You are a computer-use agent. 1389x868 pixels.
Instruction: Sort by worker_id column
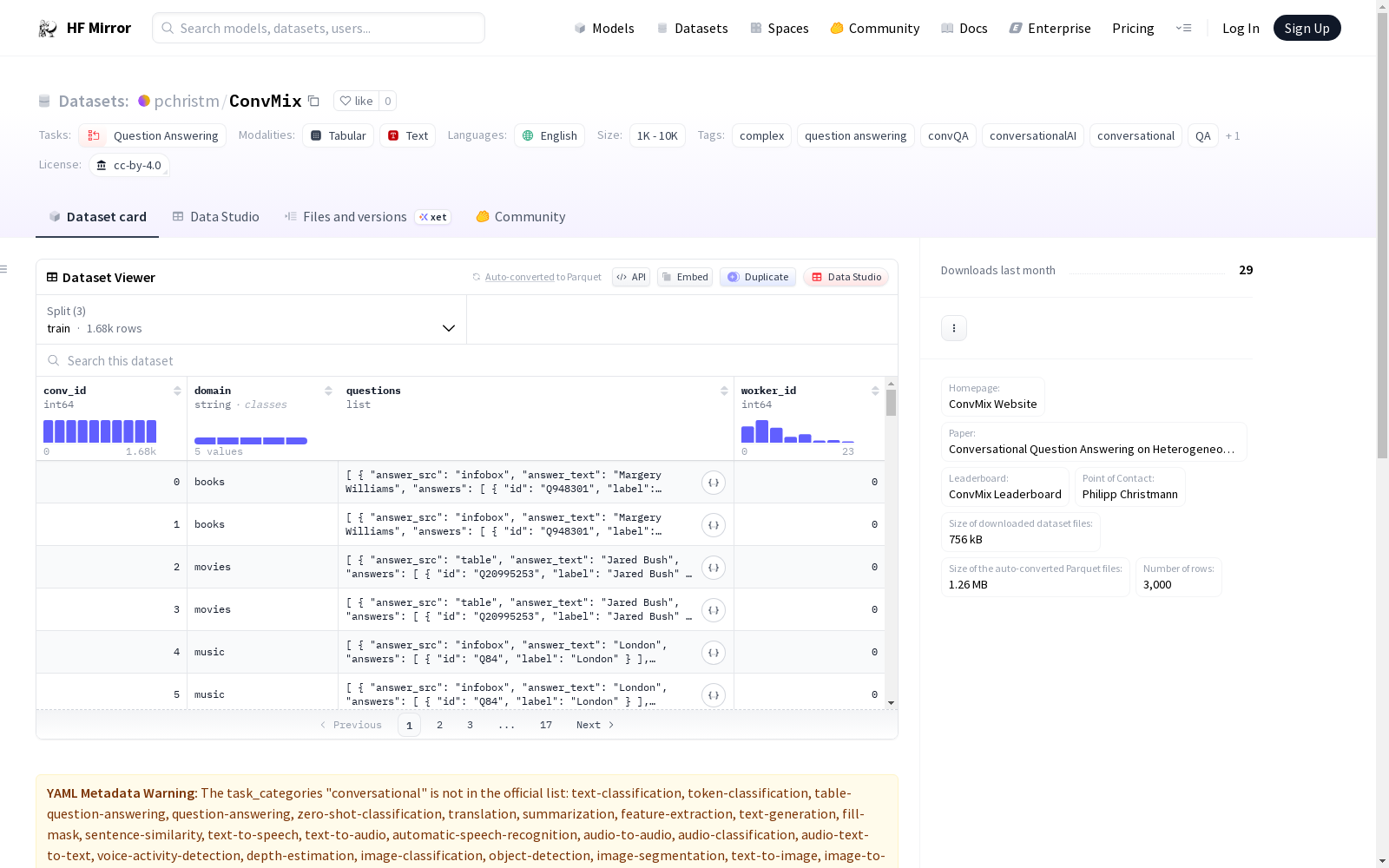tap(875, 391)
